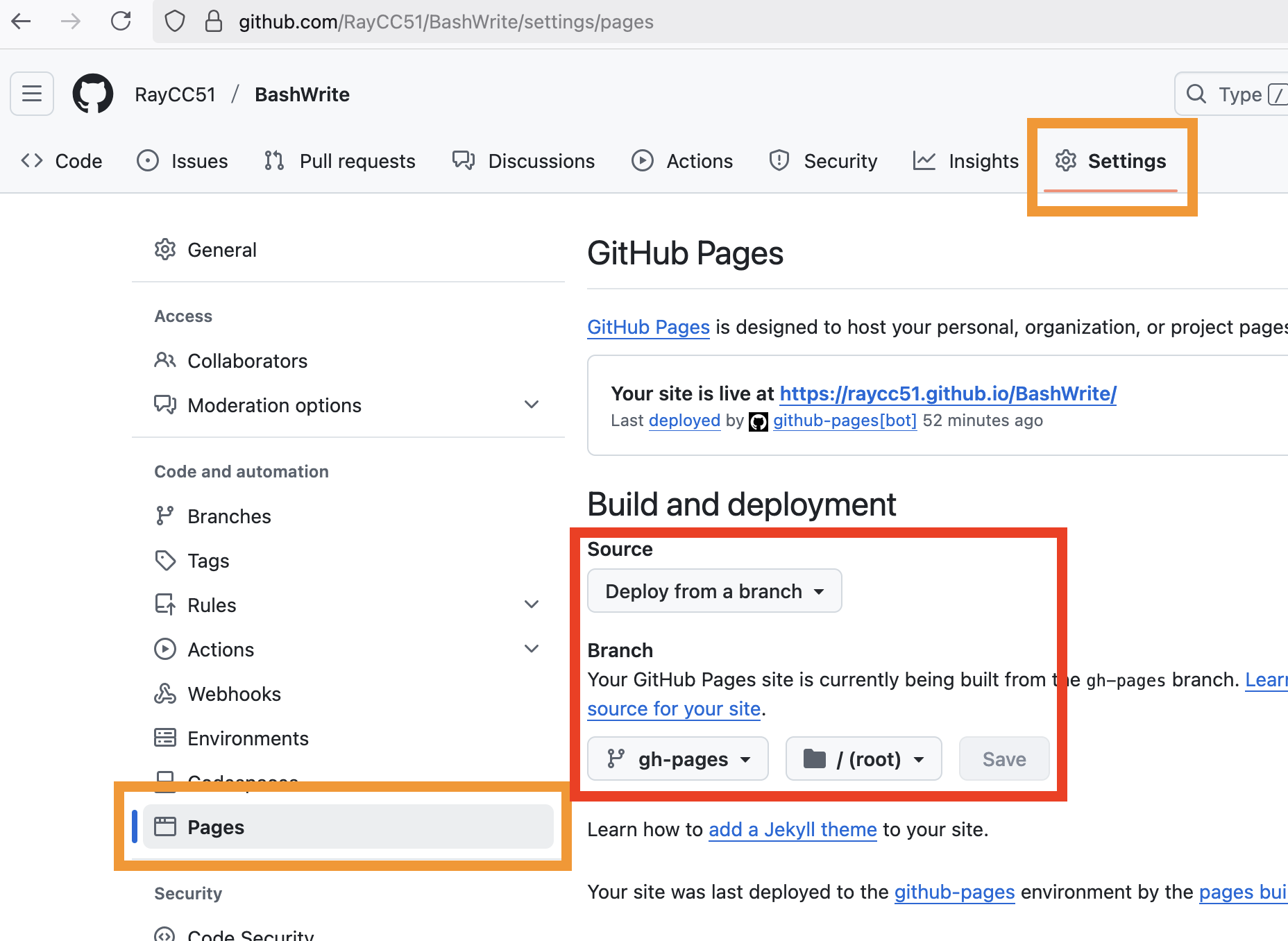Open the Insights tab
Screen dimensions: 1288x941
[965, 161]
